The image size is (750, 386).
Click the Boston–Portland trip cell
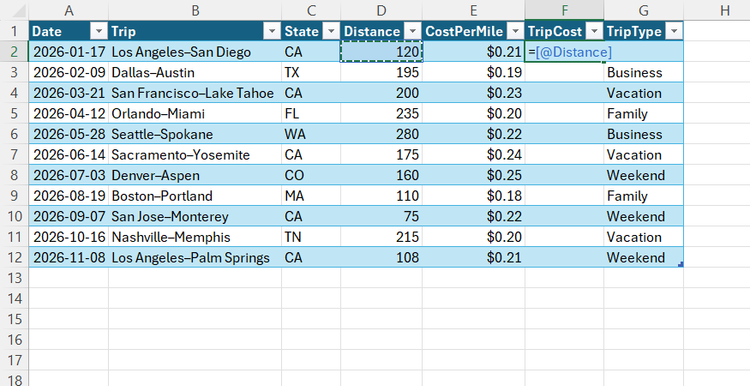[195, 196]
